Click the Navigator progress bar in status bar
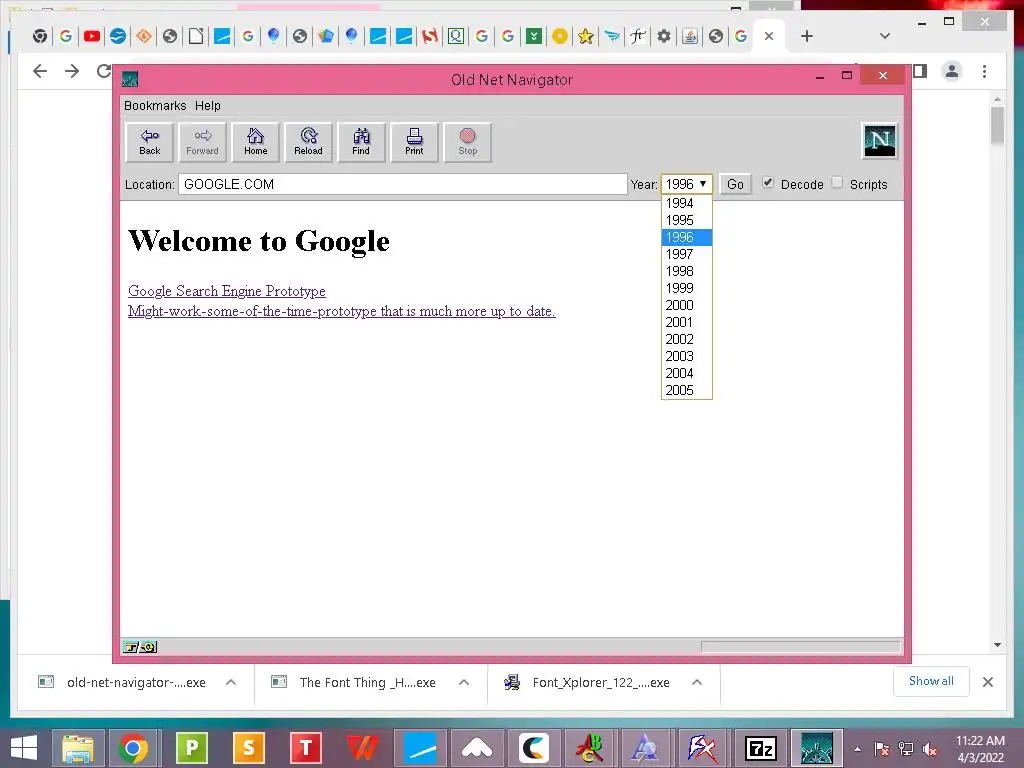1024x768 pixels. 801,647
